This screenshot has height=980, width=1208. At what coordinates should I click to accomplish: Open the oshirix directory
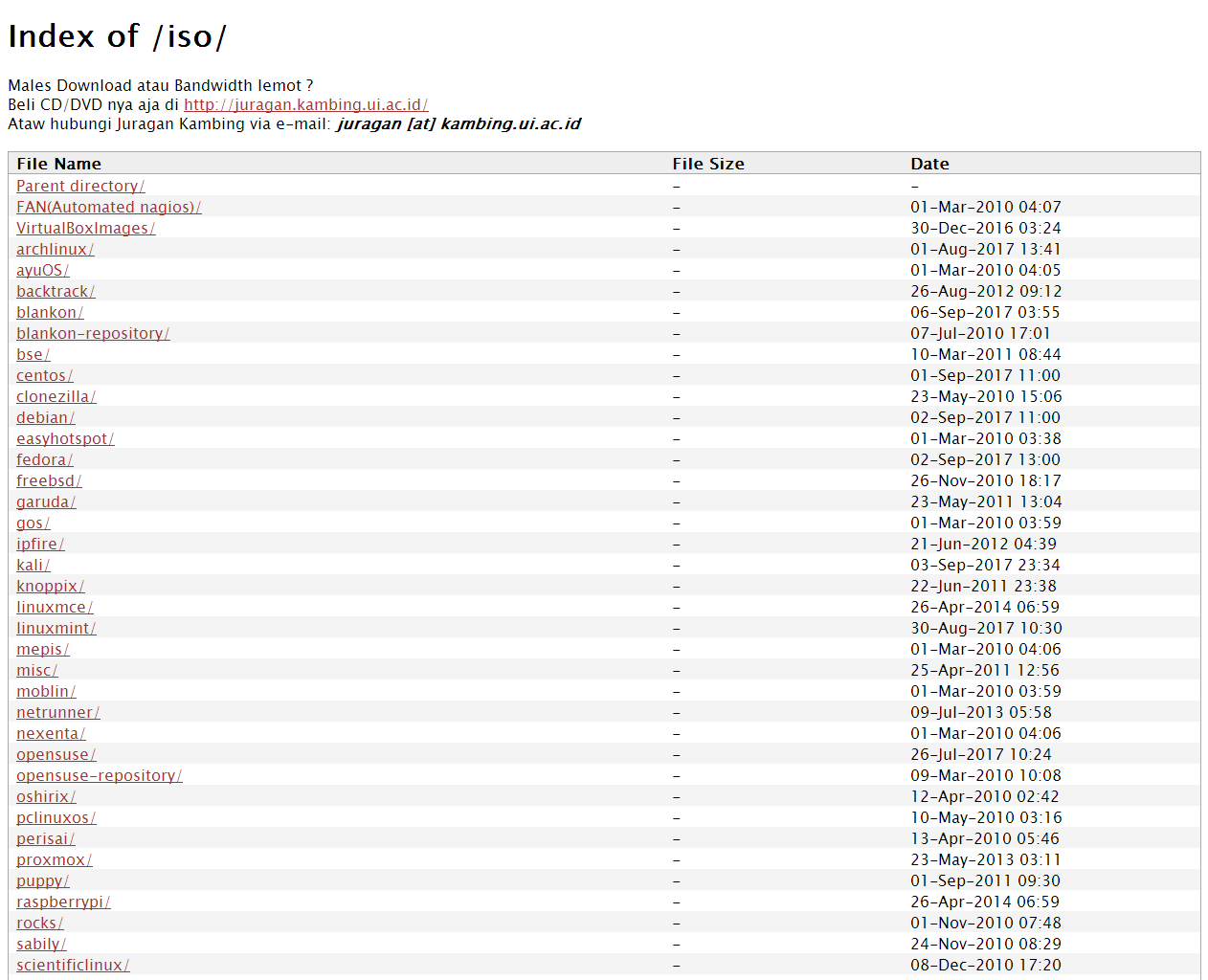click(x=46, y=796)
